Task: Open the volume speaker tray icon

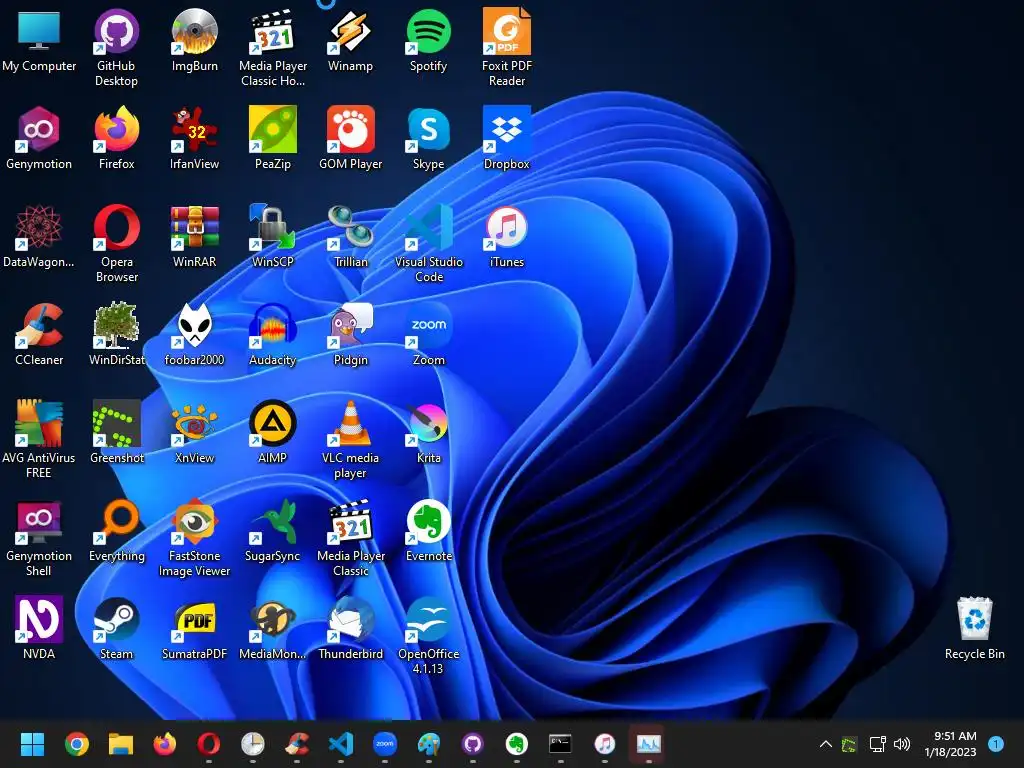Action: coord(902,744)
